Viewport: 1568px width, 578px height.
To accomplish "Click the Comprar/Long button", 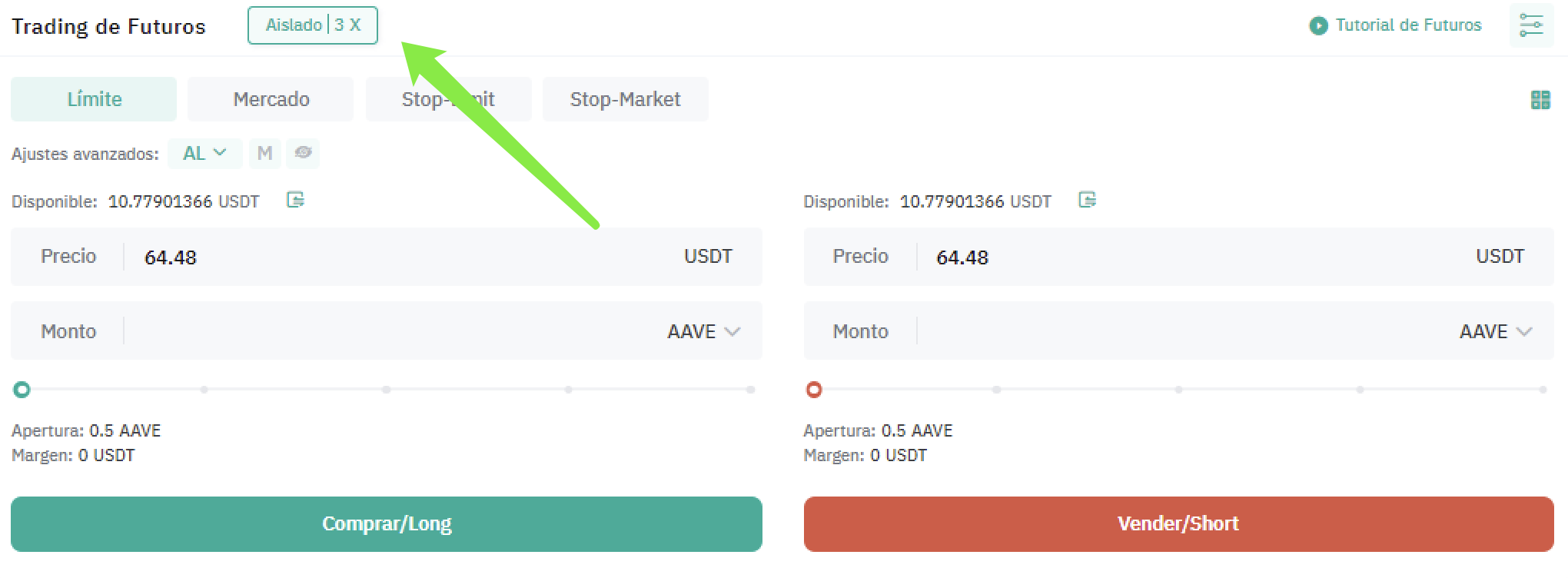I will (x=387, y=523).
